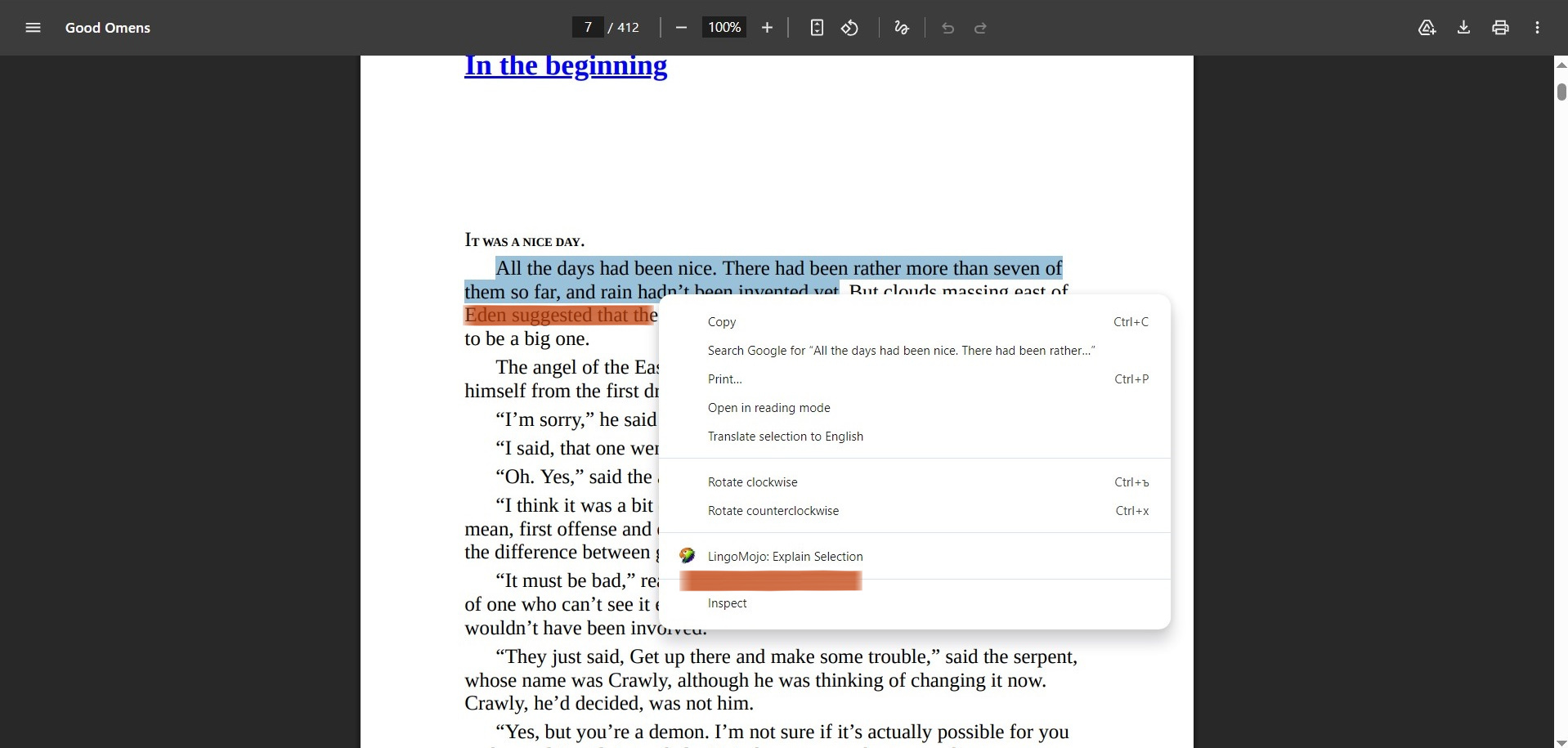Download the PDF file
Image resolution: width=1568 pixels, height=748 pixels.
1463,28
